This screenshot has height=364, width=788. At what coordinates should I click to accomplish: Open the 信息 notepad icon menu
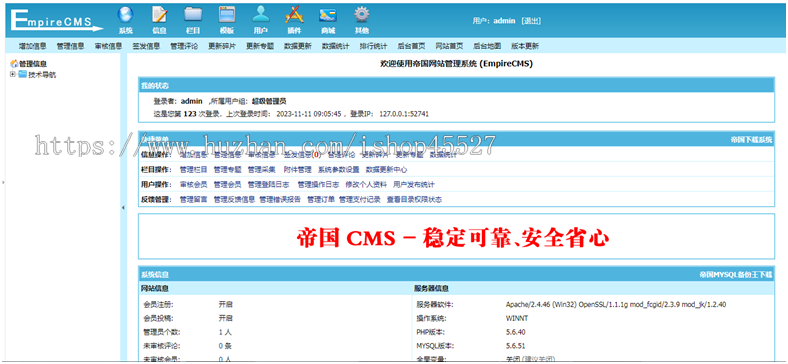coord(159,20)
